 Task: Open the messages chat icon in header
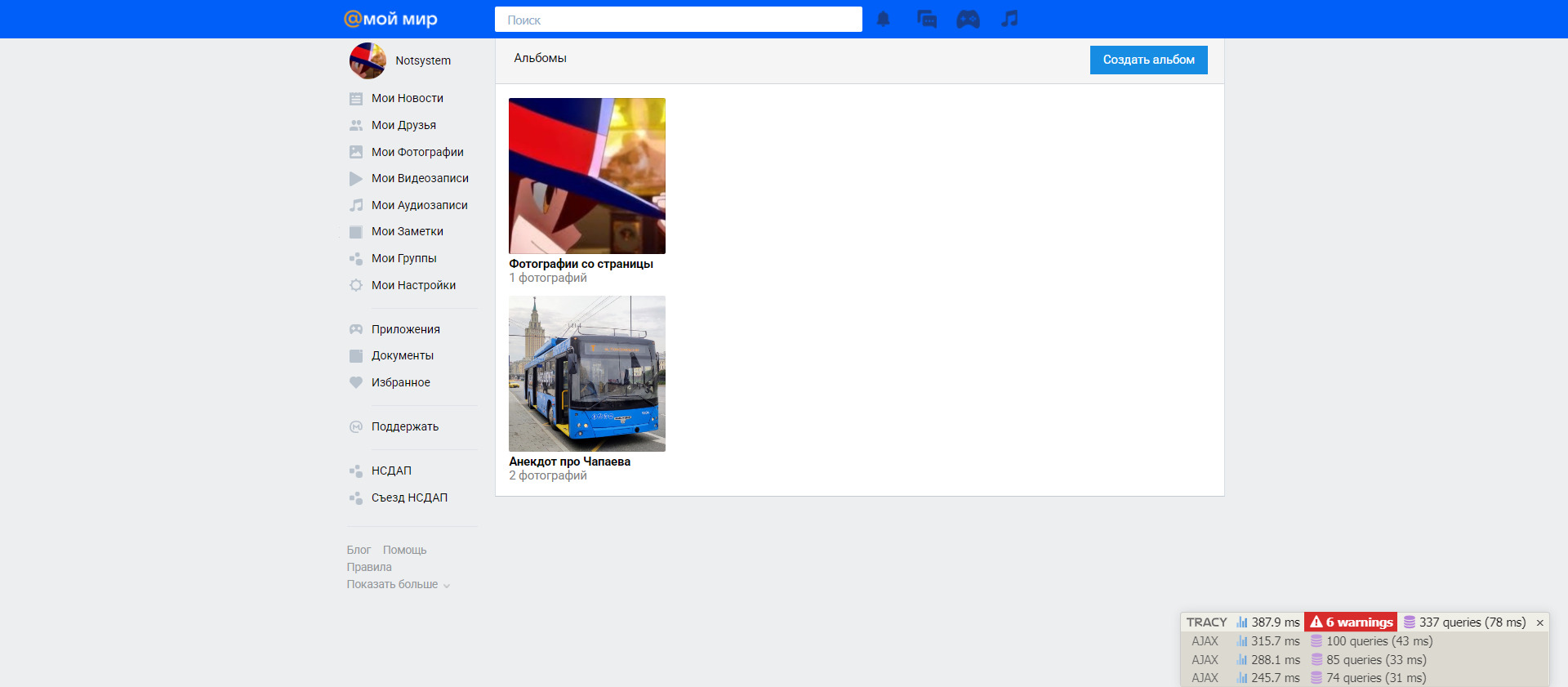click(x=926, y=19)
